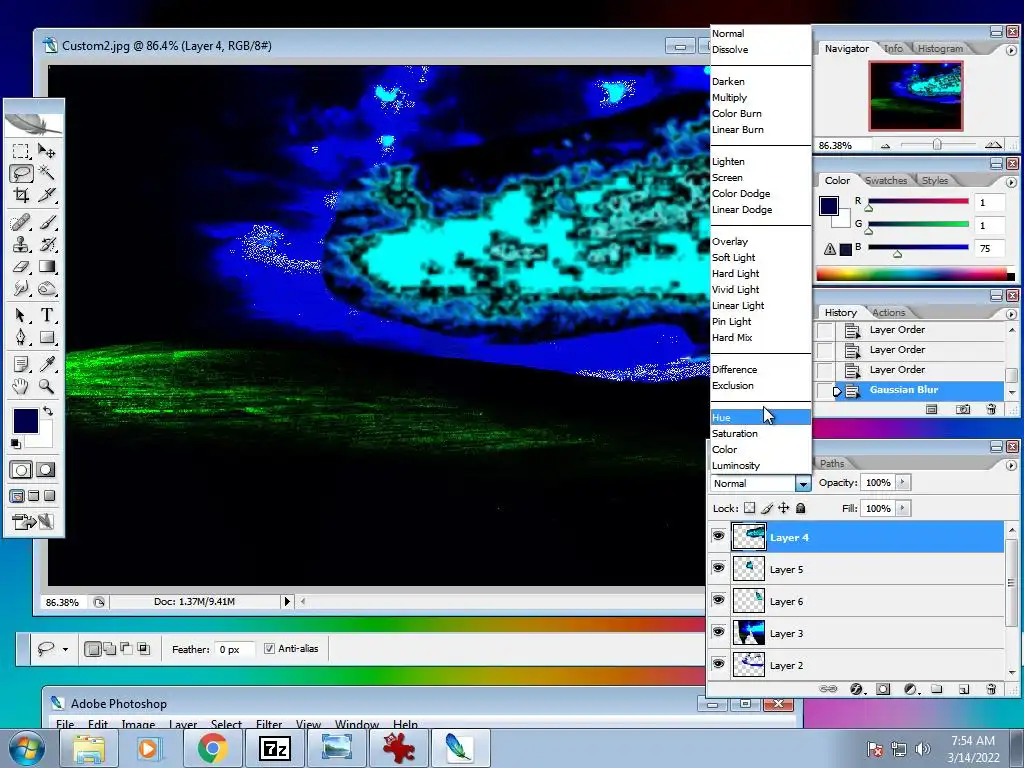Select the Rectangular Marquee tool
The width and height of the screenshot is (1024, 768).
[x=21, y=152]
